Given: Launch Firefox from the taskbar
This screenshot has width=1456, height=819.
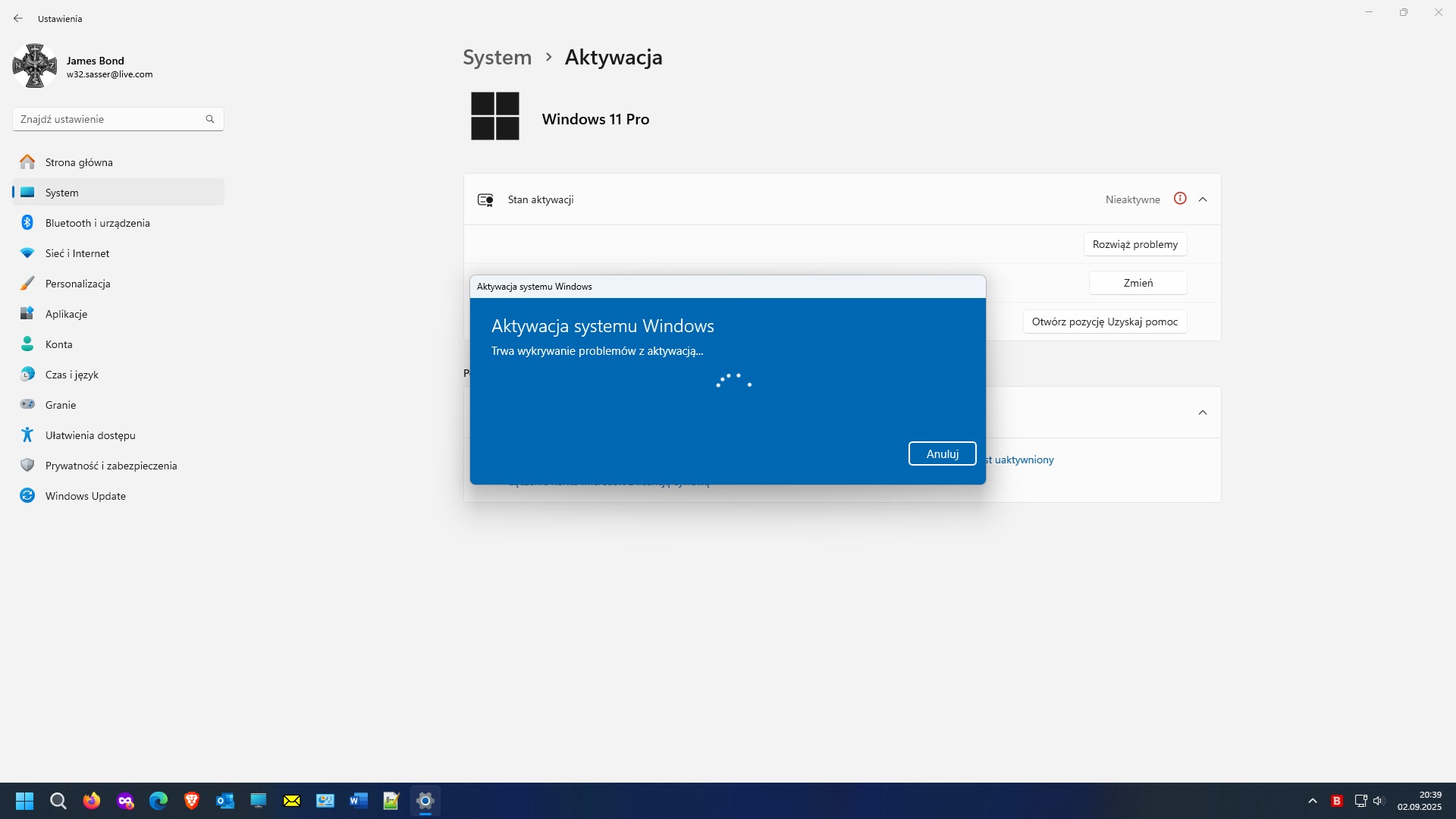Looking at the screenshot, I should coord(92,801).
